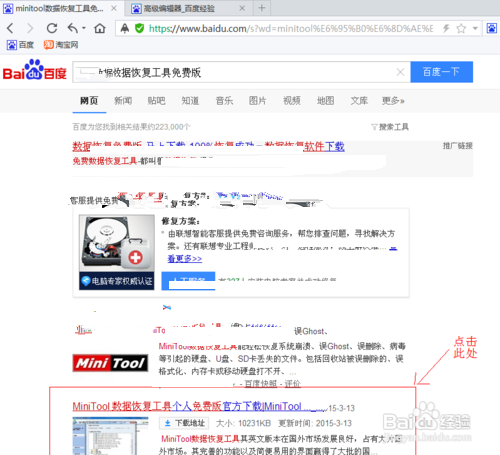
Task: Open the undo history dropdown arrow
Action: pos(84,28)
